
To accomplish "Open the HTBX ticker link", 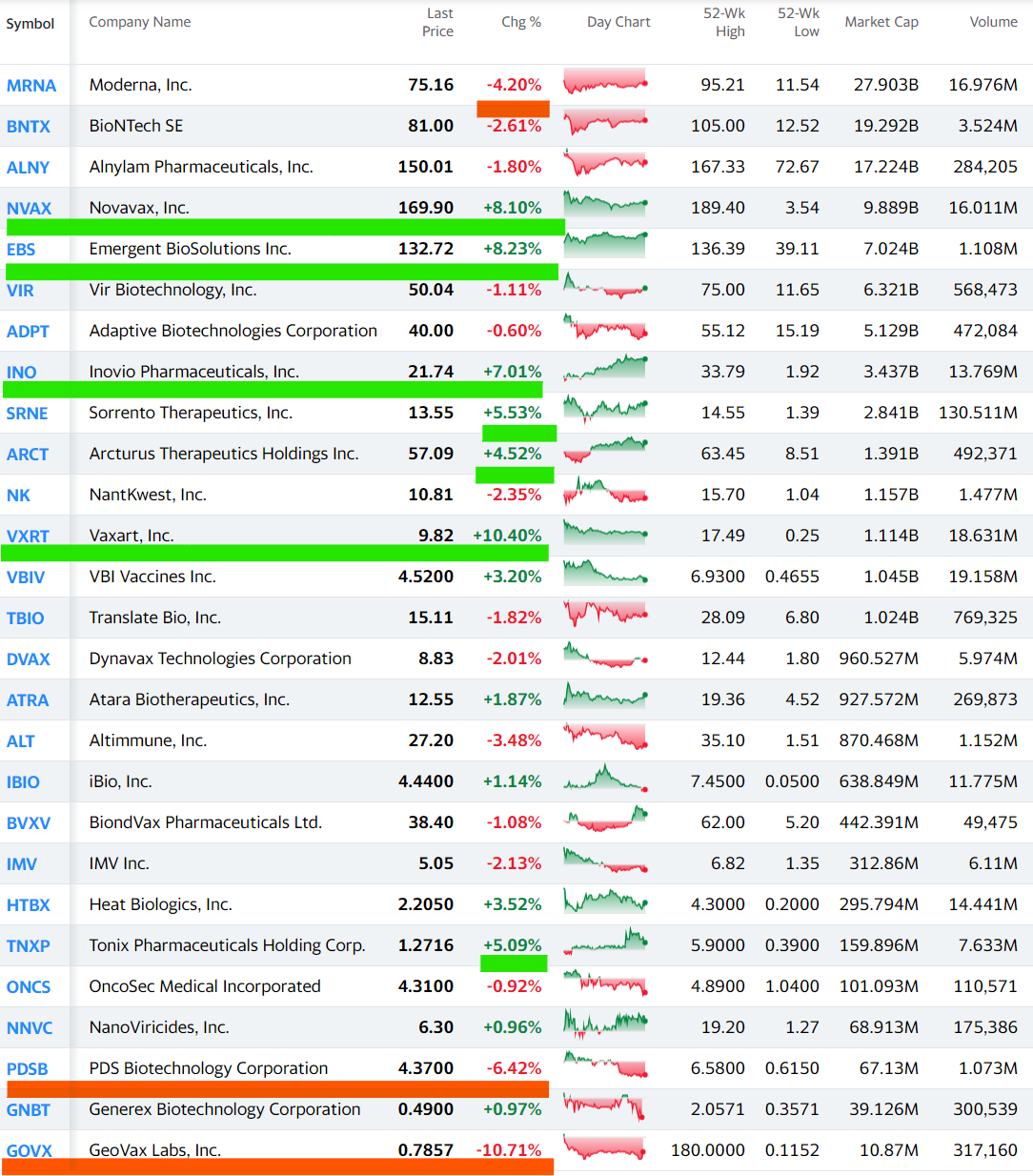I will click(x=29, y=905).
